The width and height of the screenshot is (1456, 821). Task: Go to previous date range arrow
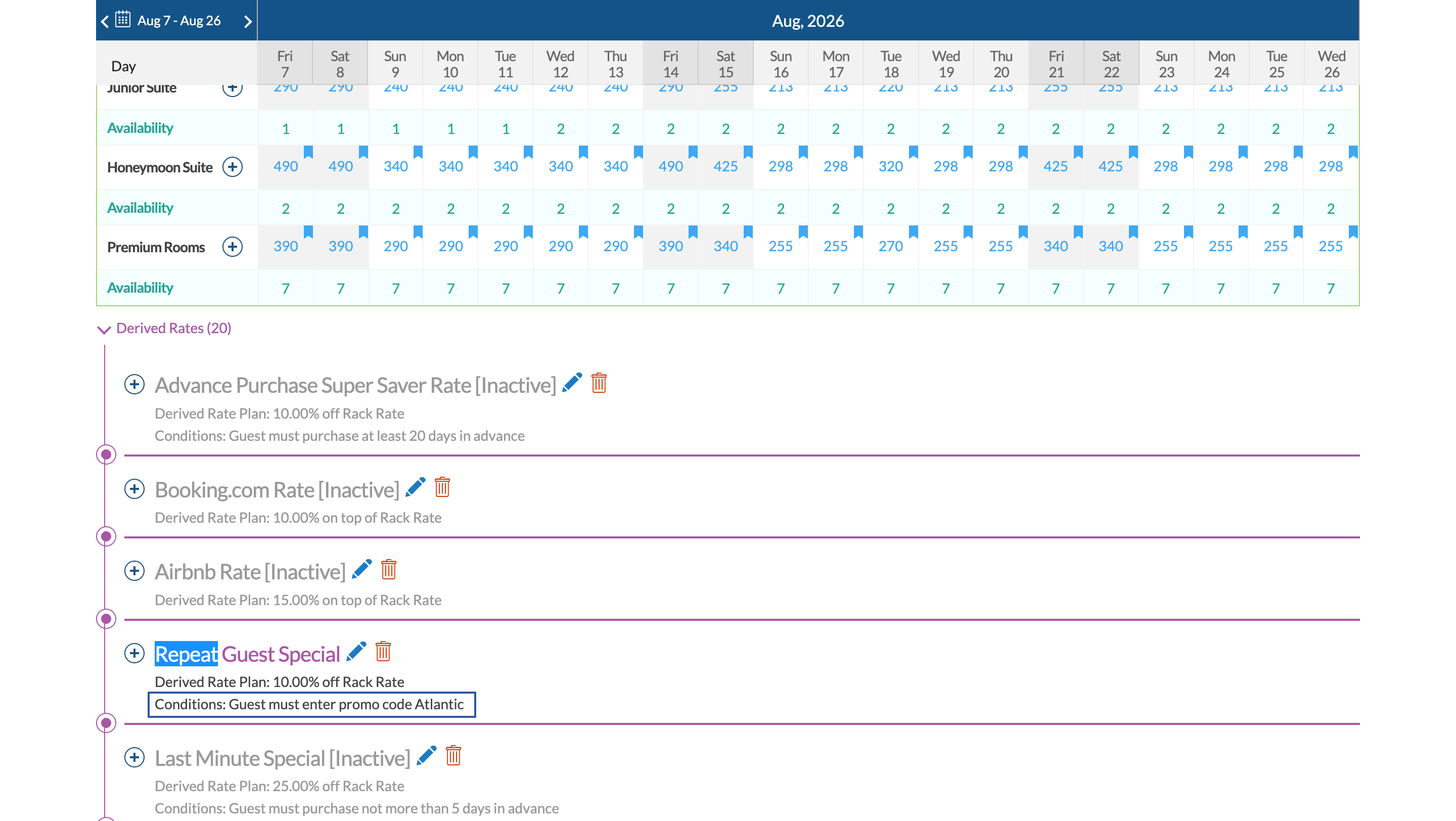[x=105, y=21]
